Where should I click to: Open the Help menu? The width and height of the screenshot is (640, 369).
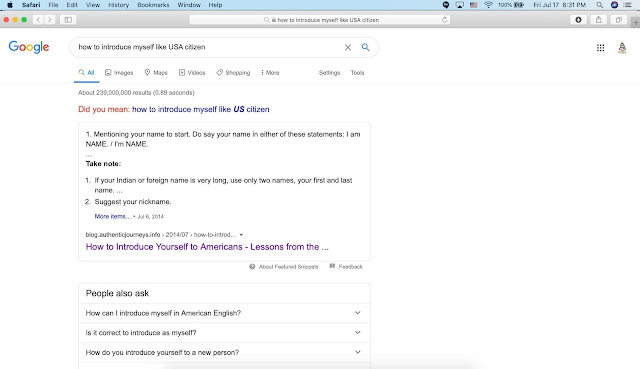[215, 5]
